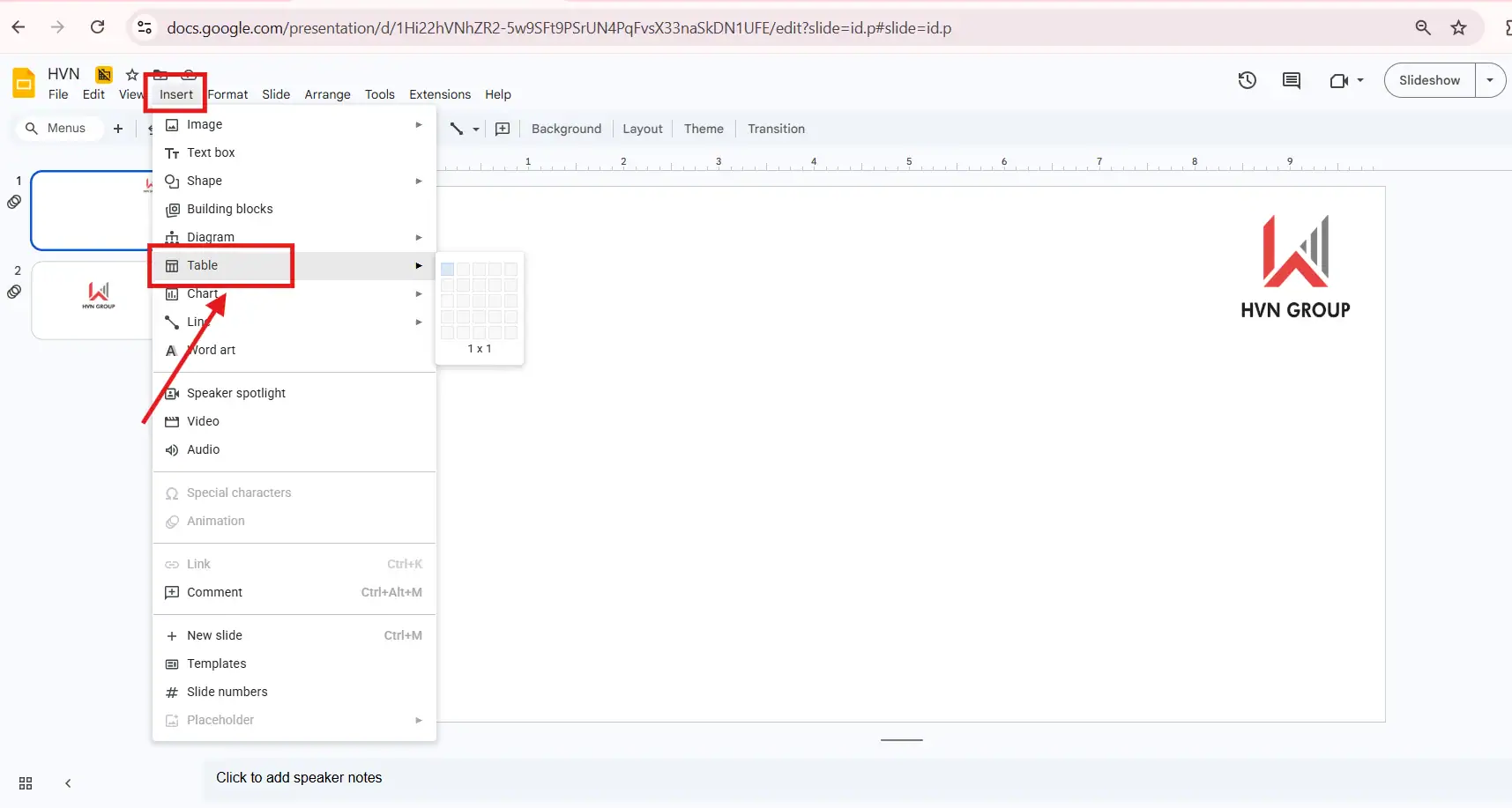Open the line tool dropdown arrow
Image resolution: width=1512 pixels, height=808 pixels.
(476, 129)
